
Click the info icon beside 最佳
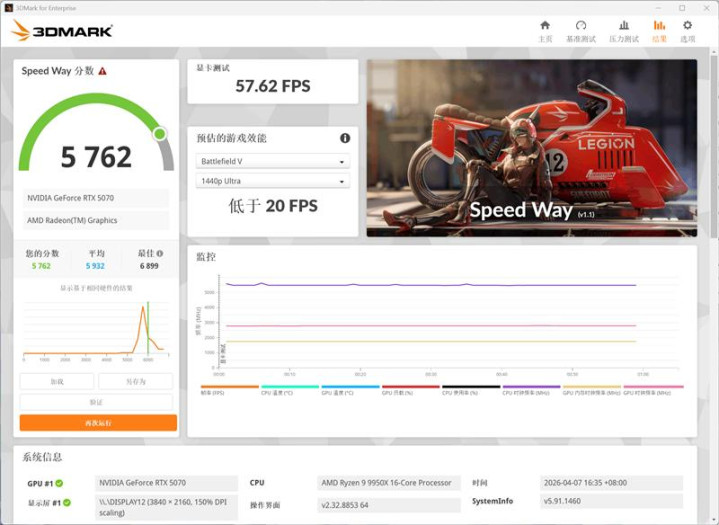coord(160,253)
